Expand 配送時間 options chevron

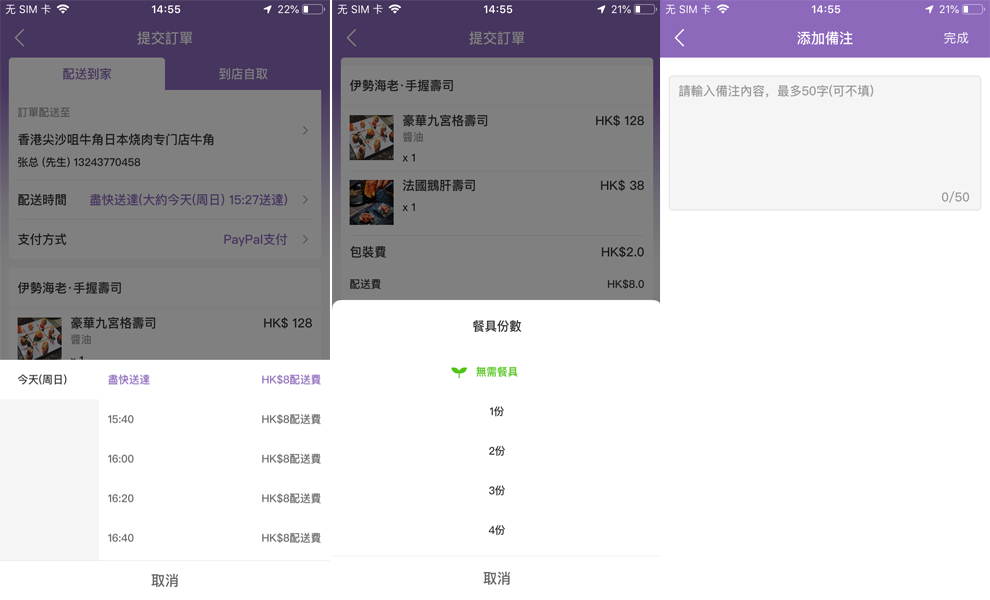coord(305,200)
